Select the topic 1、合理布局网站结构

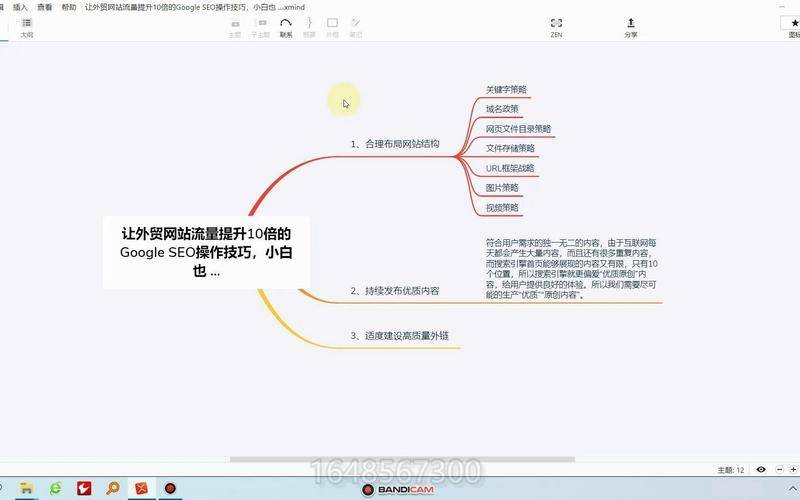coord(395,144)
